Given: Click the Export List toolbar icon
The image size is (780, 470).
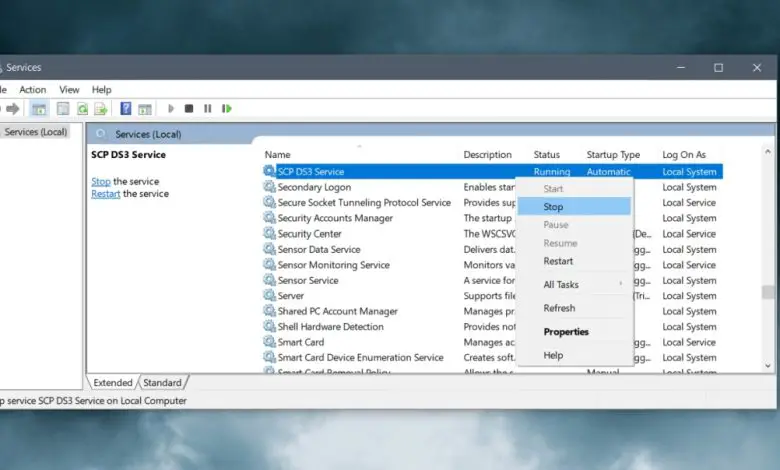Looking at the screenshot, I should tap(101, 109).
